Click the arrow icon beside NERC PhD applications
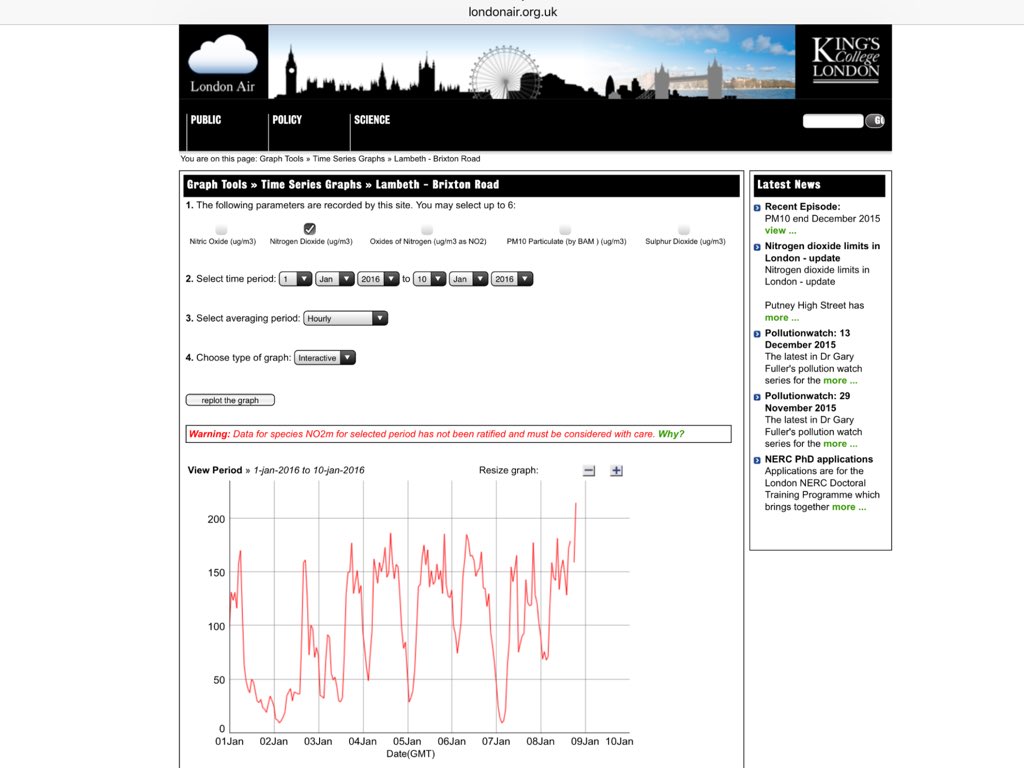The width and height of the screenshot is (1024, 768). [x=756, y=460]
